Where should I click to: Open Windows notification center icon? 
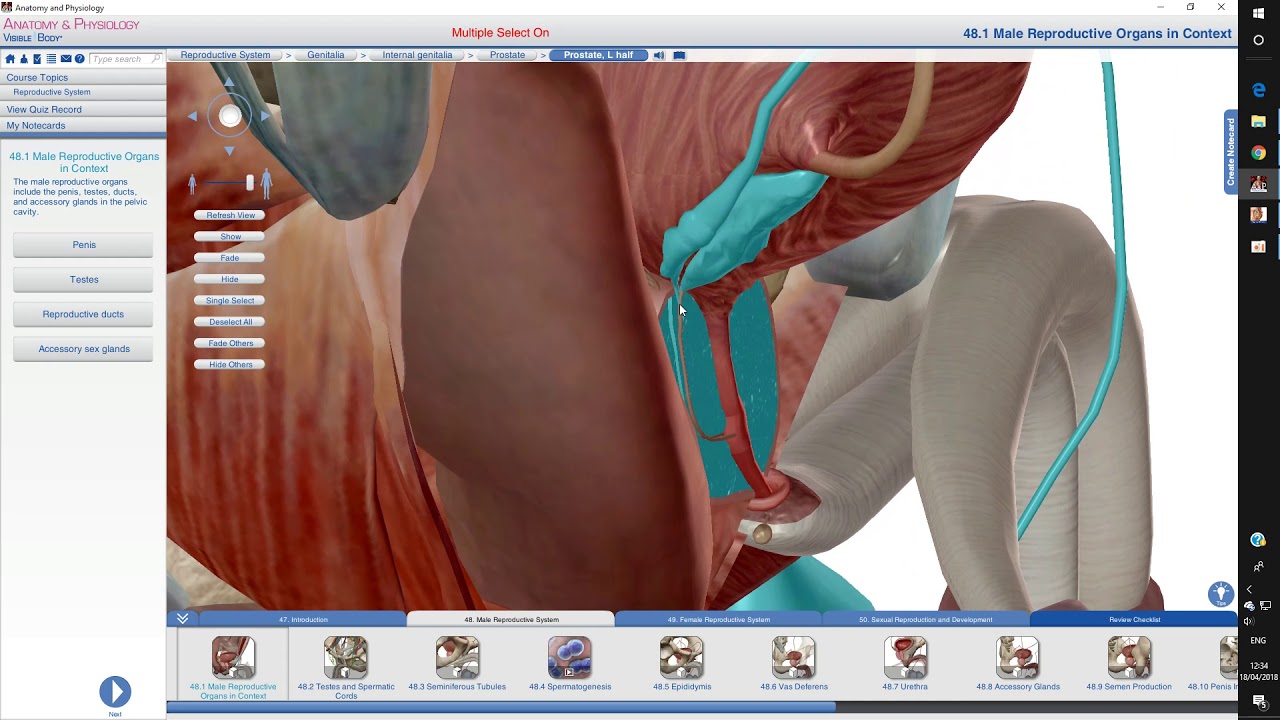[1259, 703]
